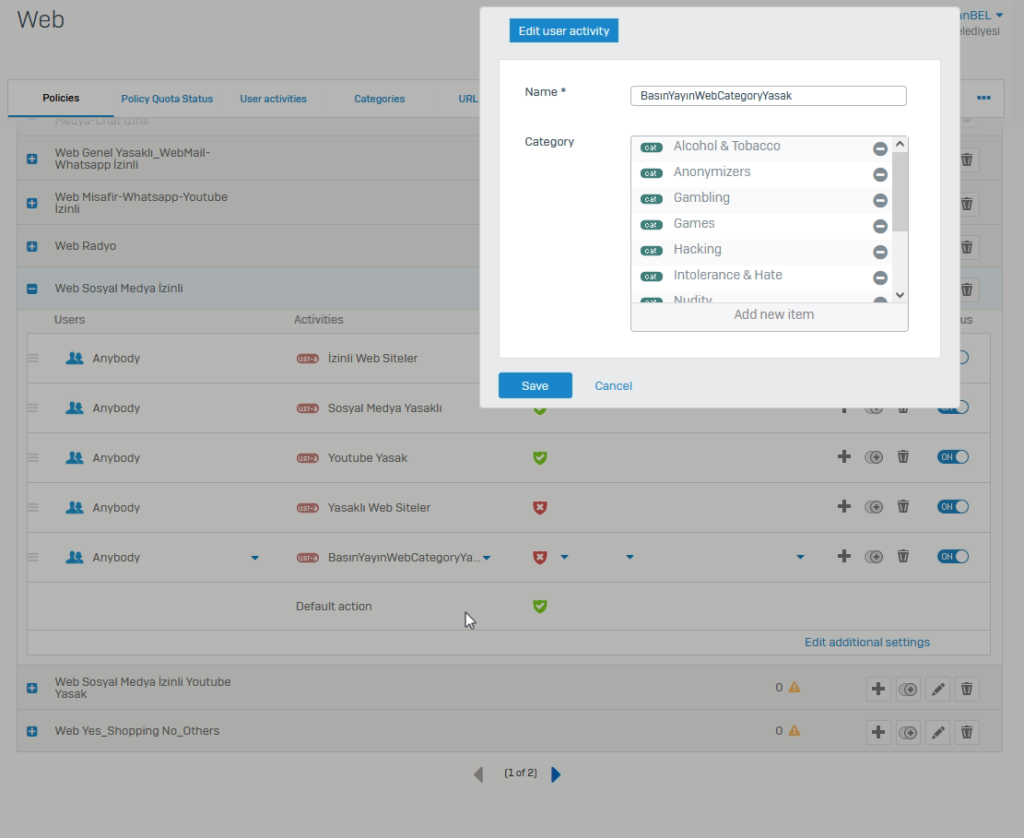This screenshot has height=838, width=1024.
Task: Remove Gambling from the category list
Action: pos(880,200)
